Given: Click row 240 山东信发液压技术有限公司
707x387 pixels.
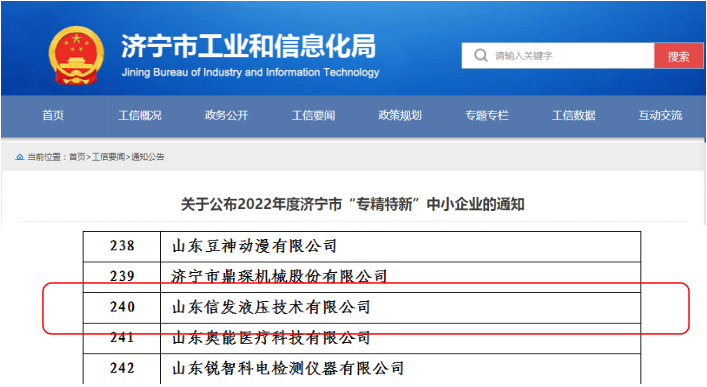Looking at the screenshot, I should 362,308.
